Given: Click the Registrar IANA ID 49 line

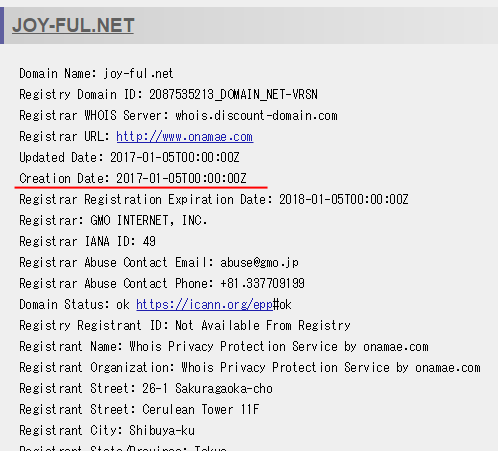Looking at the screenshot, I should point(87,241).
